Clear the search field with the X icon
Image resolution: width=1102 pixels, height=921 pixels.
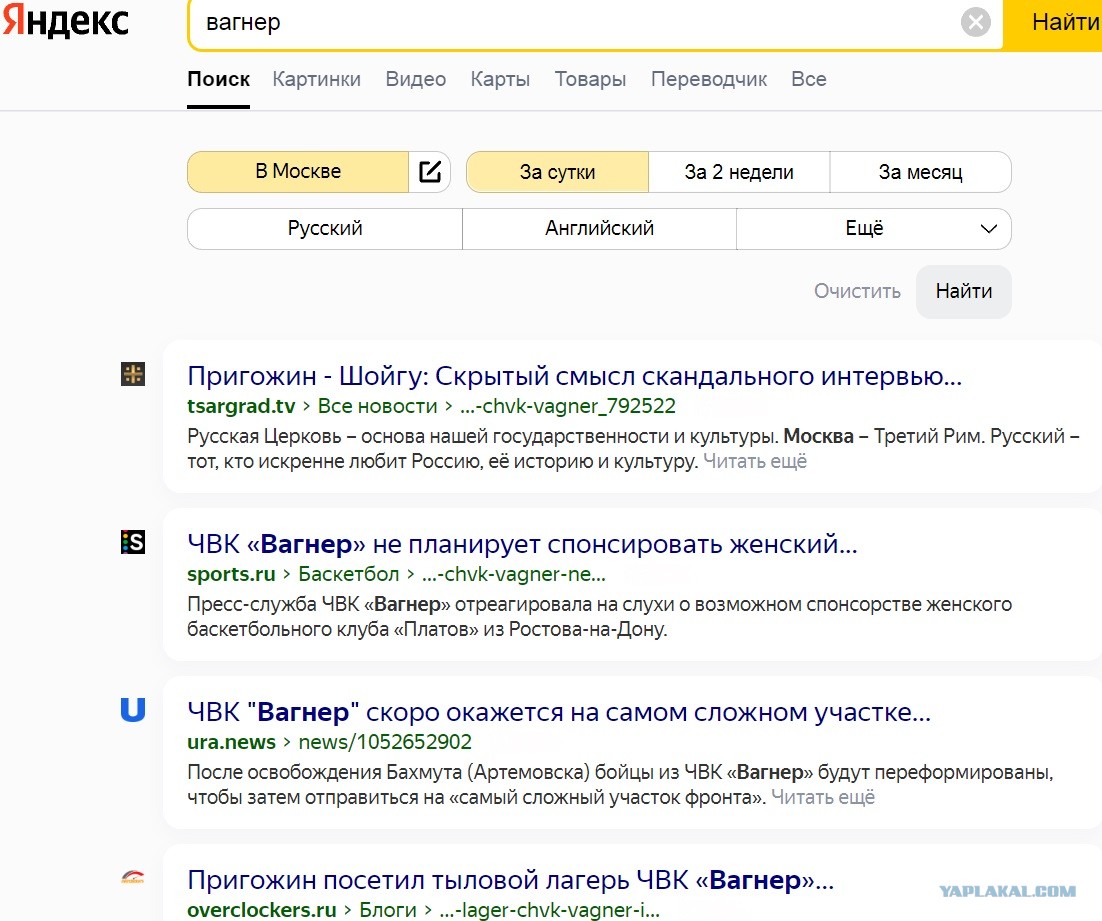click(x=975, y=22)
